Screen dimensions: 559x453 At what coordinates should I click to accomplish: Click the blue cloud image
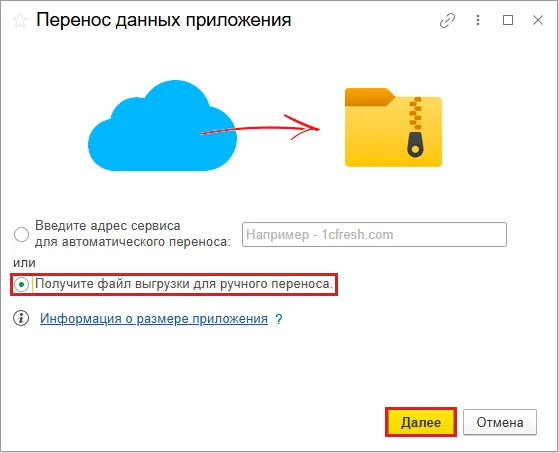162,125
